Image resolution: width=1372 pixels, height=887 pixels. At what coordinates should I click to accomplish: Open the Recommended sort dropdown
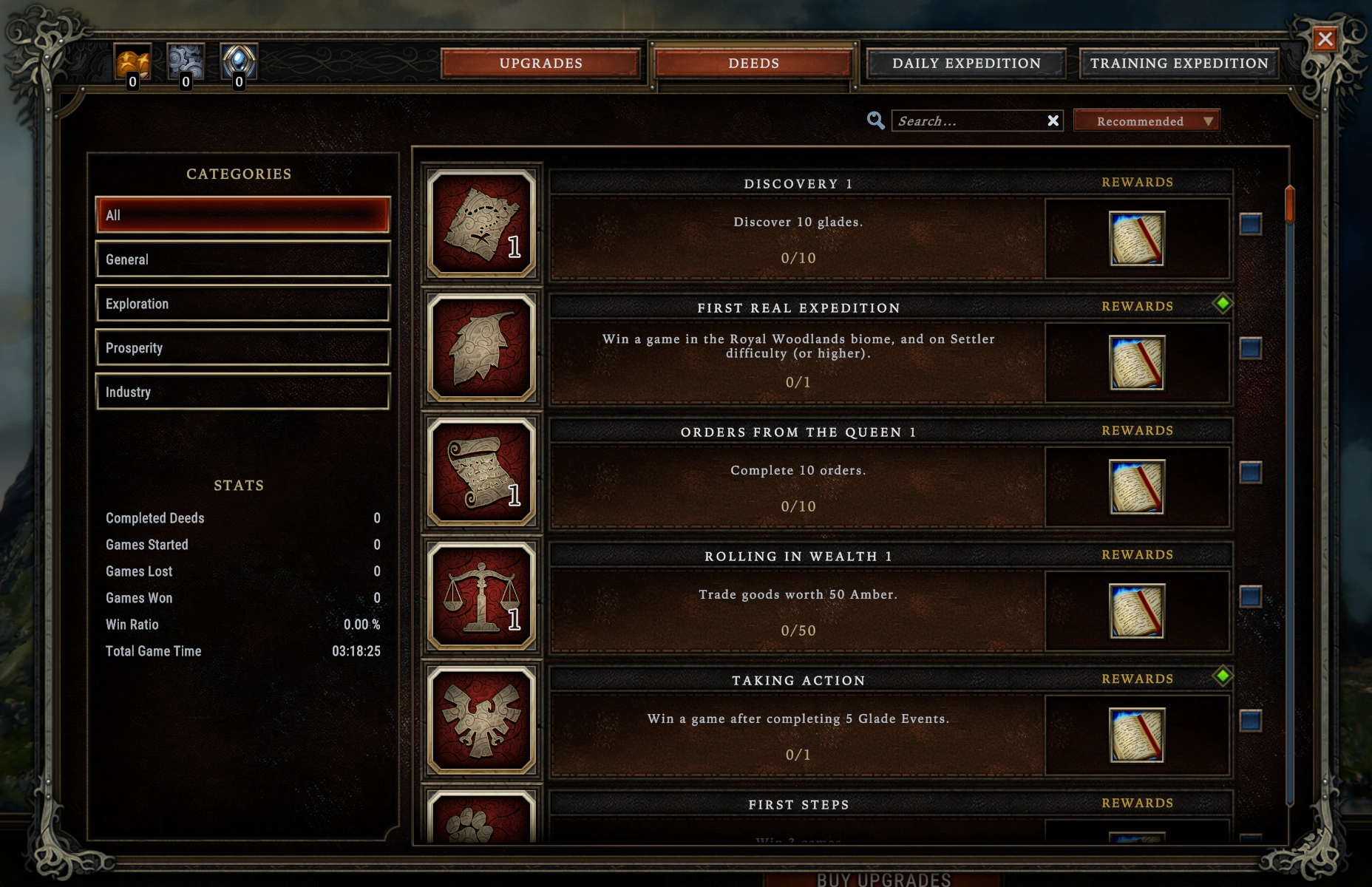(x=1147, y=121)
